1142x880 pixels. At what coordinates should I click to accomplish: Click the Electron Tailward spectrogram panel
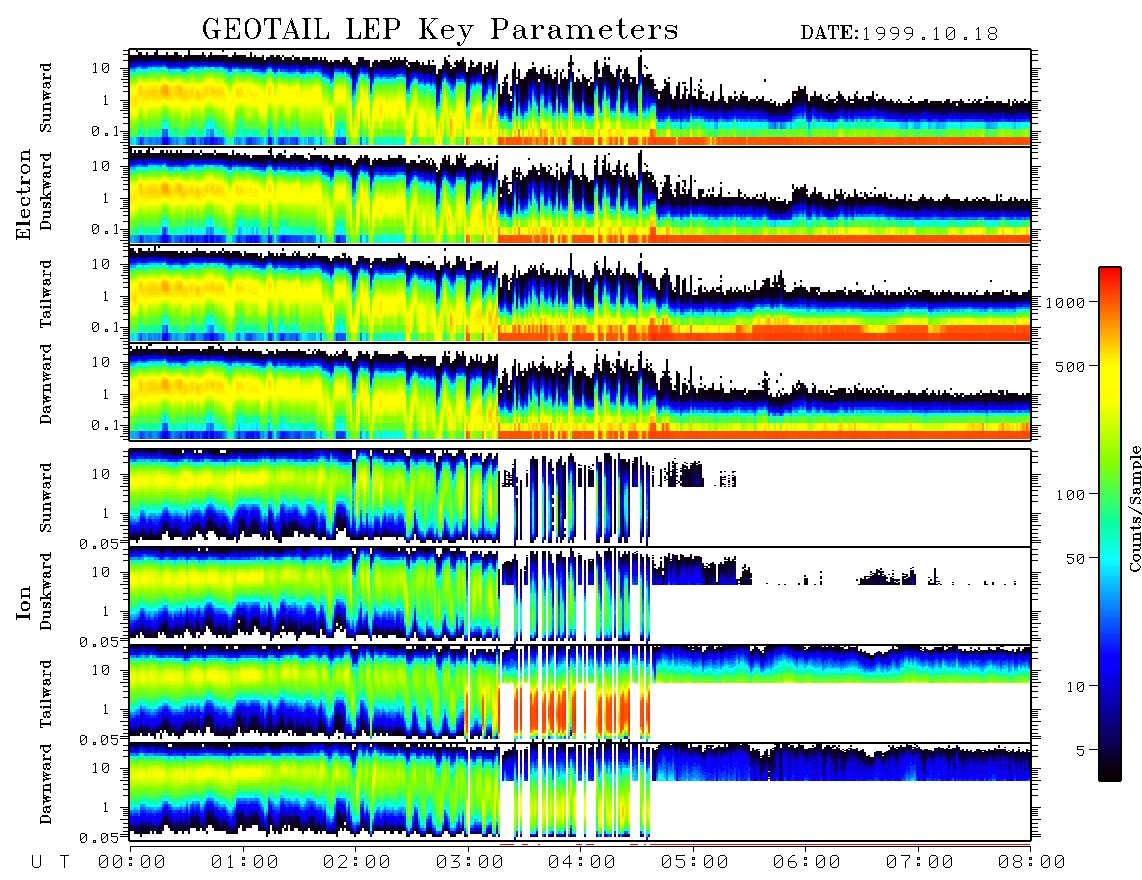click(580, 293)
